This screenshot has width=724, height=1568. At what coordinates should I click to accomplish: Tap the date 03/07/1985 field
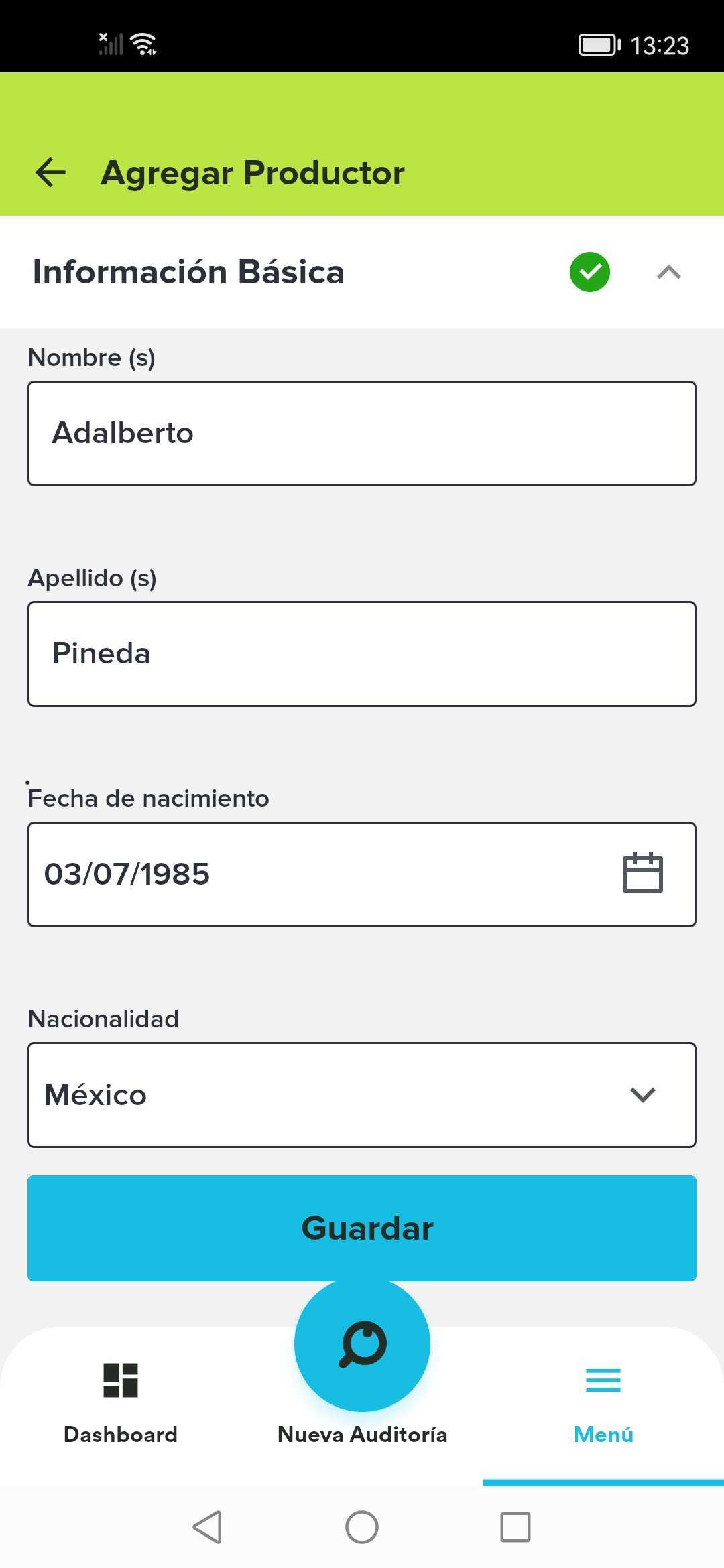[362, 874]
